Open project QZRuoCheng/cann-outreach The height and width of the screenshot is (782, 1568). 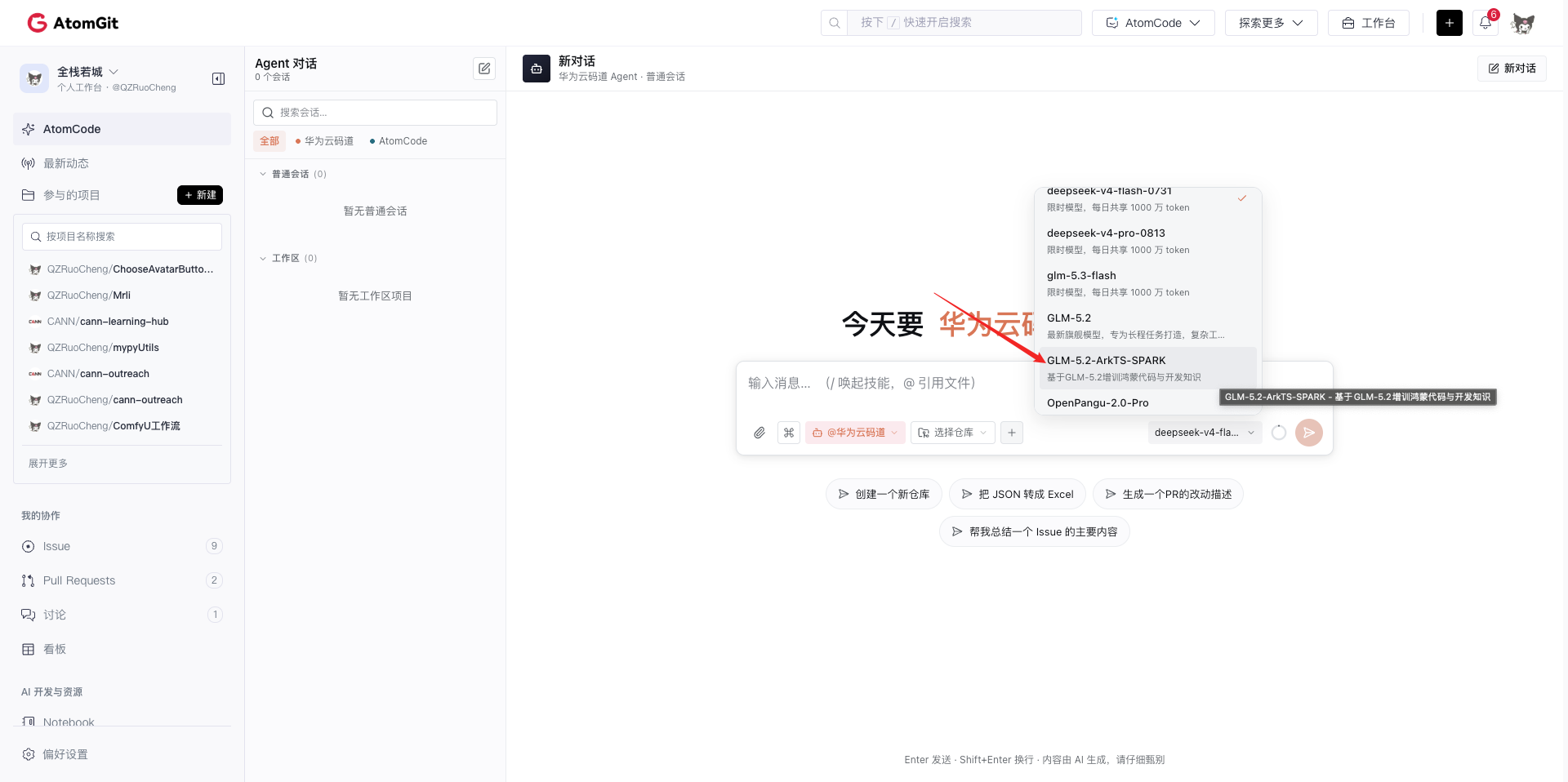pyautogui.click(x=122, y=400)
